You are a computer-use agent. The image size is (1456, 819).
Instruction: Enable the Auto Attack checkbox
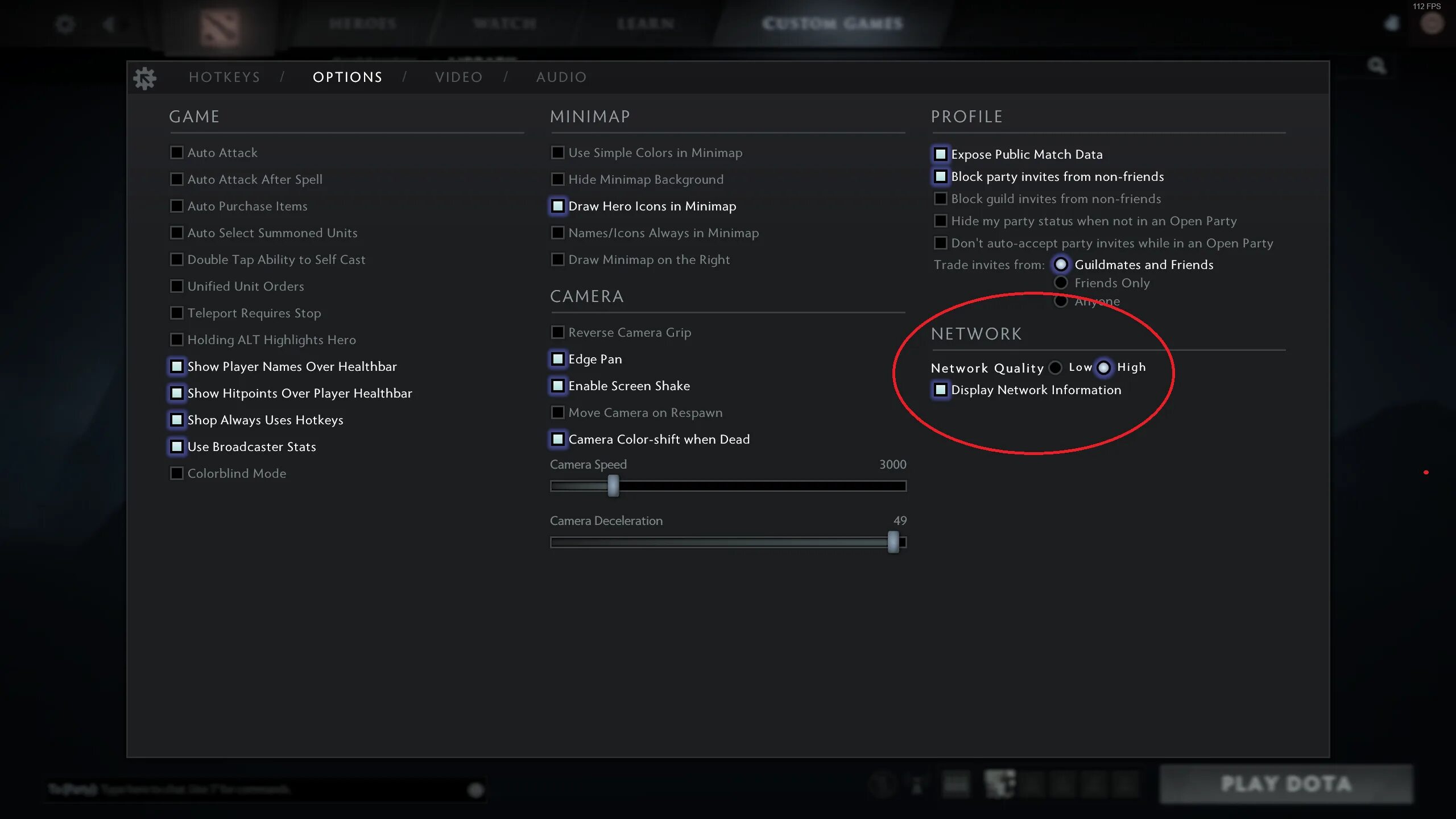[x=177, y=152]
